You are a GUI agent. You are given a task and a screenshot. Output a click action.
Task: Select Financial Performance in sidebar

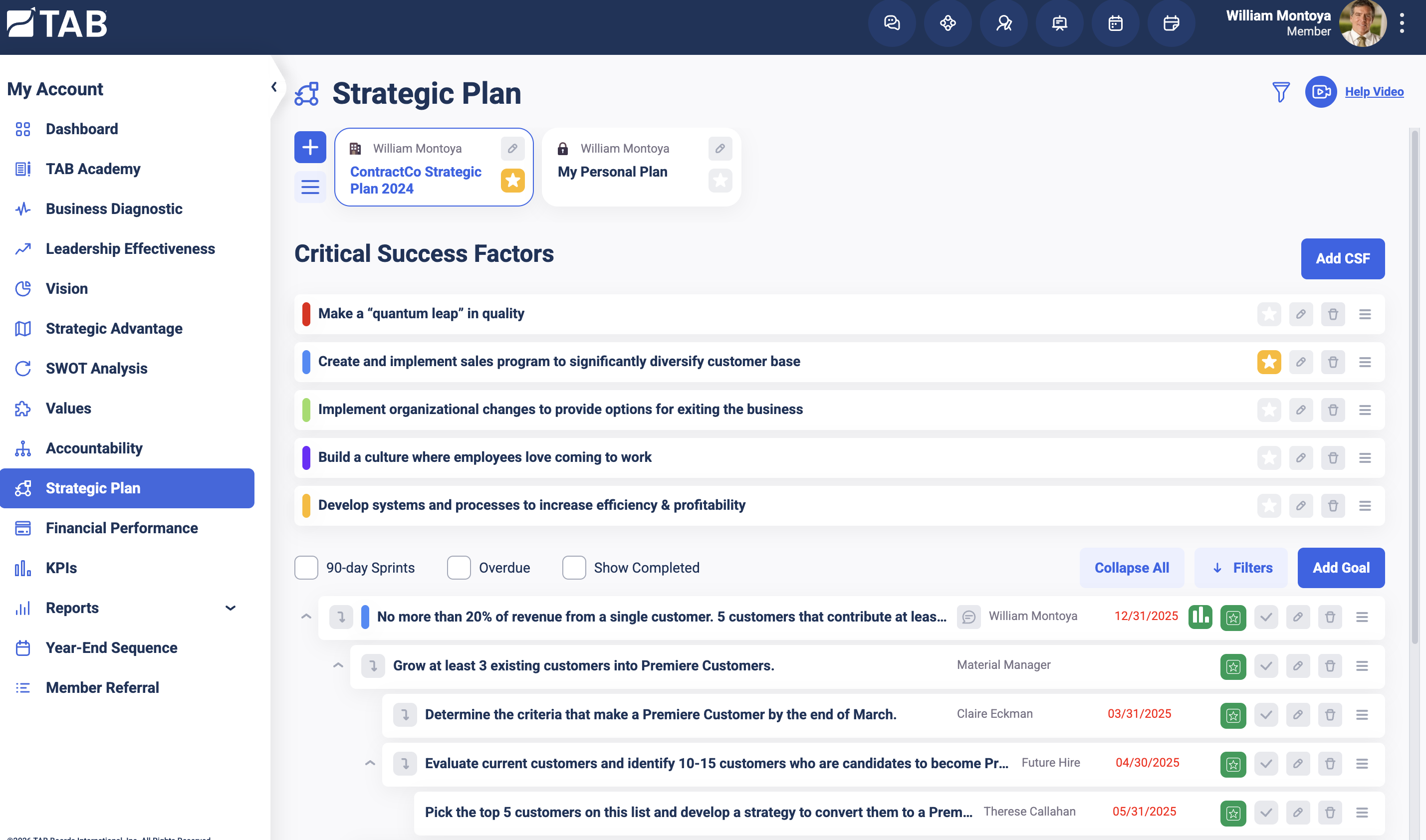[x=122, y=528]
